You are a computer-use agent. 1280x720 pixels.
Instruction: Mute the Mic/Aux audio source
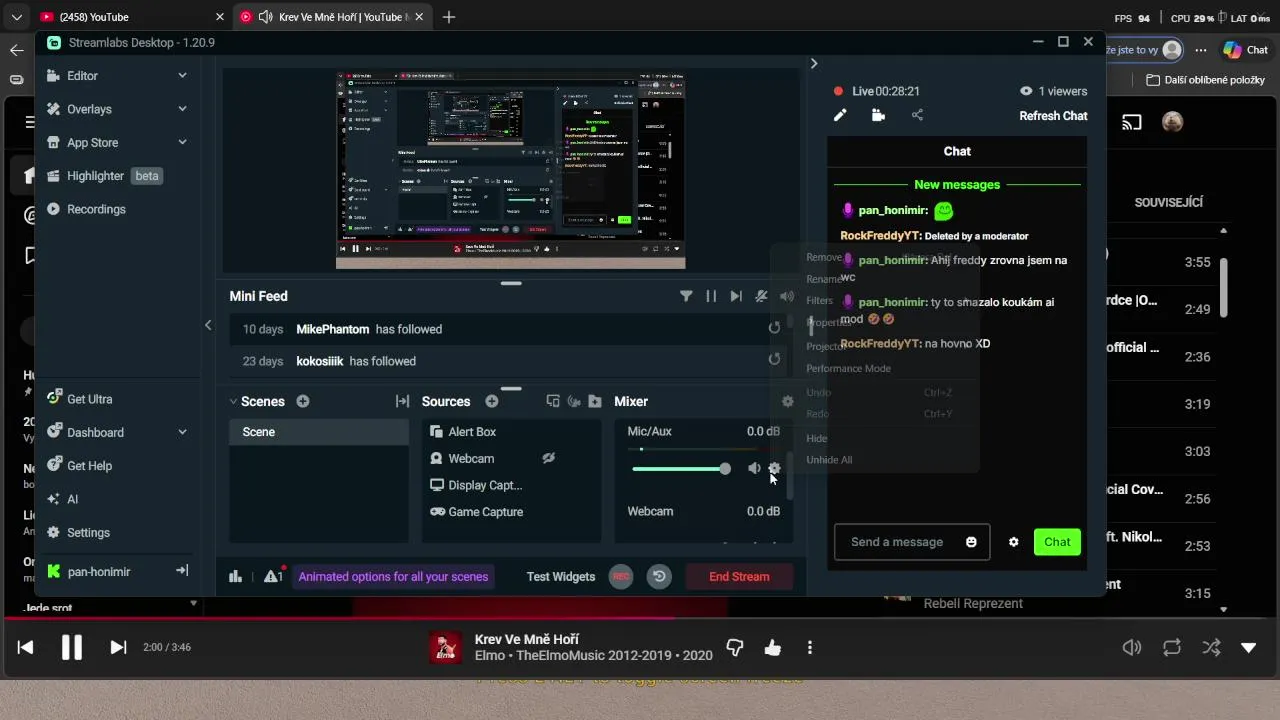point(754,468)
